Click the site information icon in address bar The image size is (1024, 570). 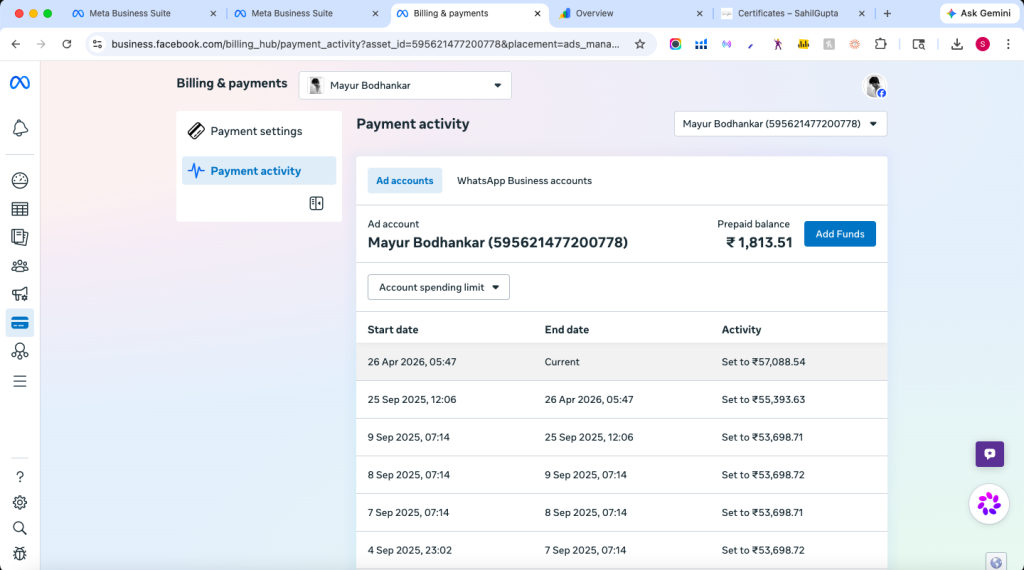pyautogui.click(x=97, y=44)
